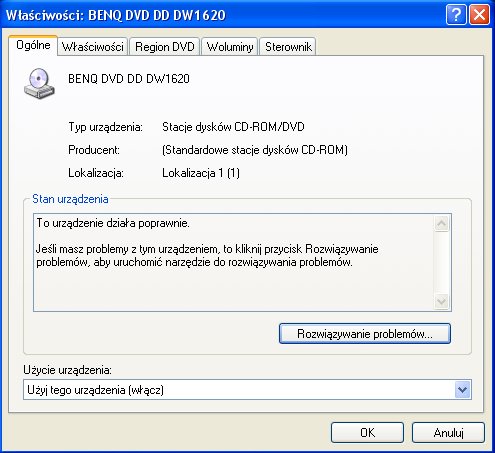Screen dimensions: 495x453
Task: Click device name text BENQ DVD DD DW1620
Action: click(x=129, y=79)
